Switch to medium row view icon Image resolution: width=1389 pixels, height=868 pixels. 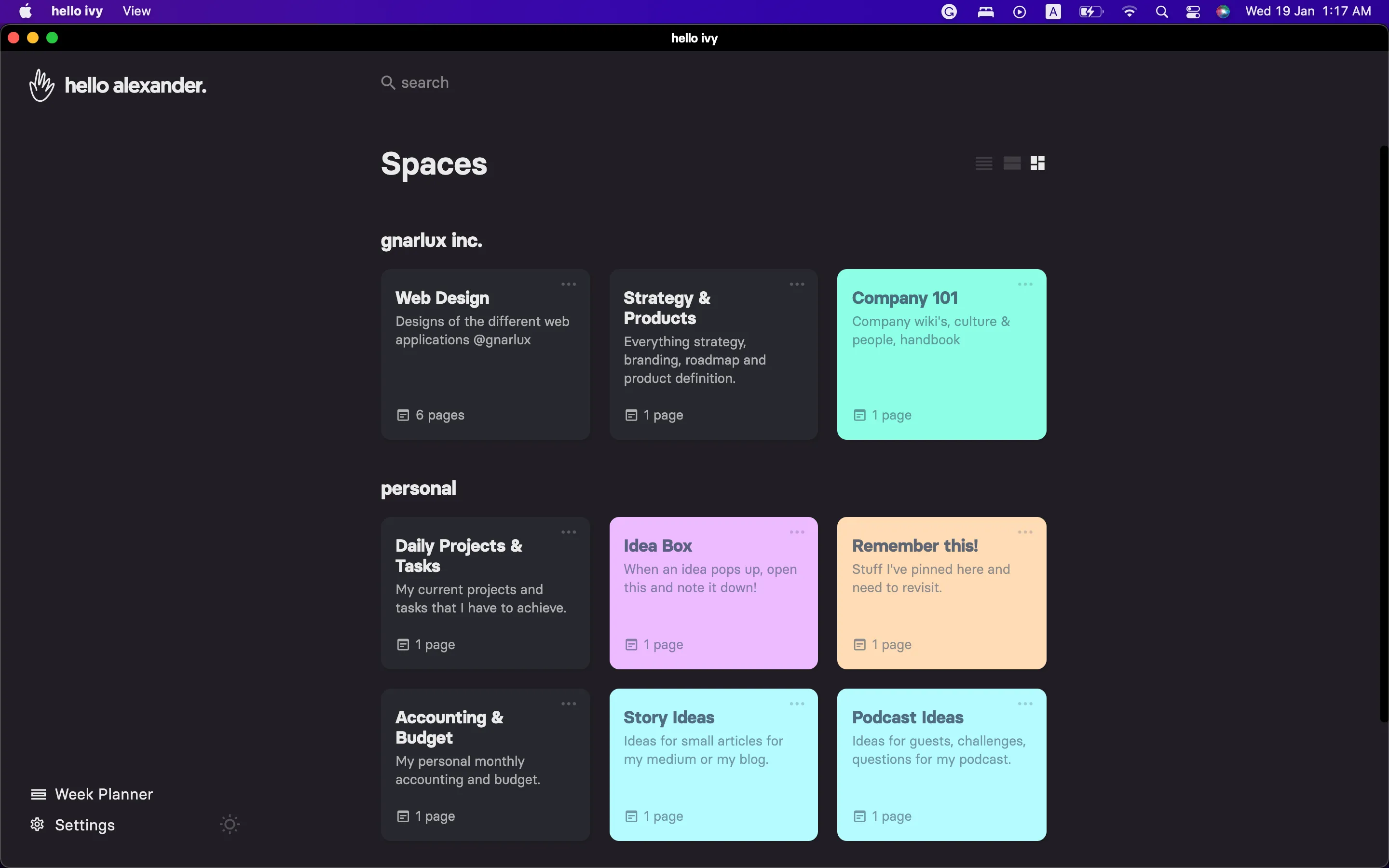coord(1011,163)
